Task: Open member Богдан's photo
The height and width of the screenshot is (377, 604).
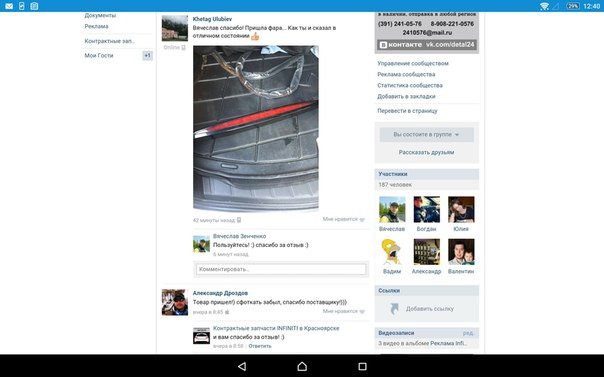Action: (426, 209)
